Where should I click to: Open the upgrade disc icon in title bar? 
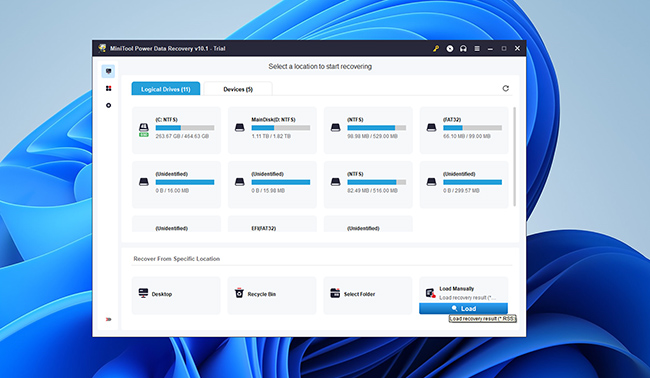click(450, 48)
